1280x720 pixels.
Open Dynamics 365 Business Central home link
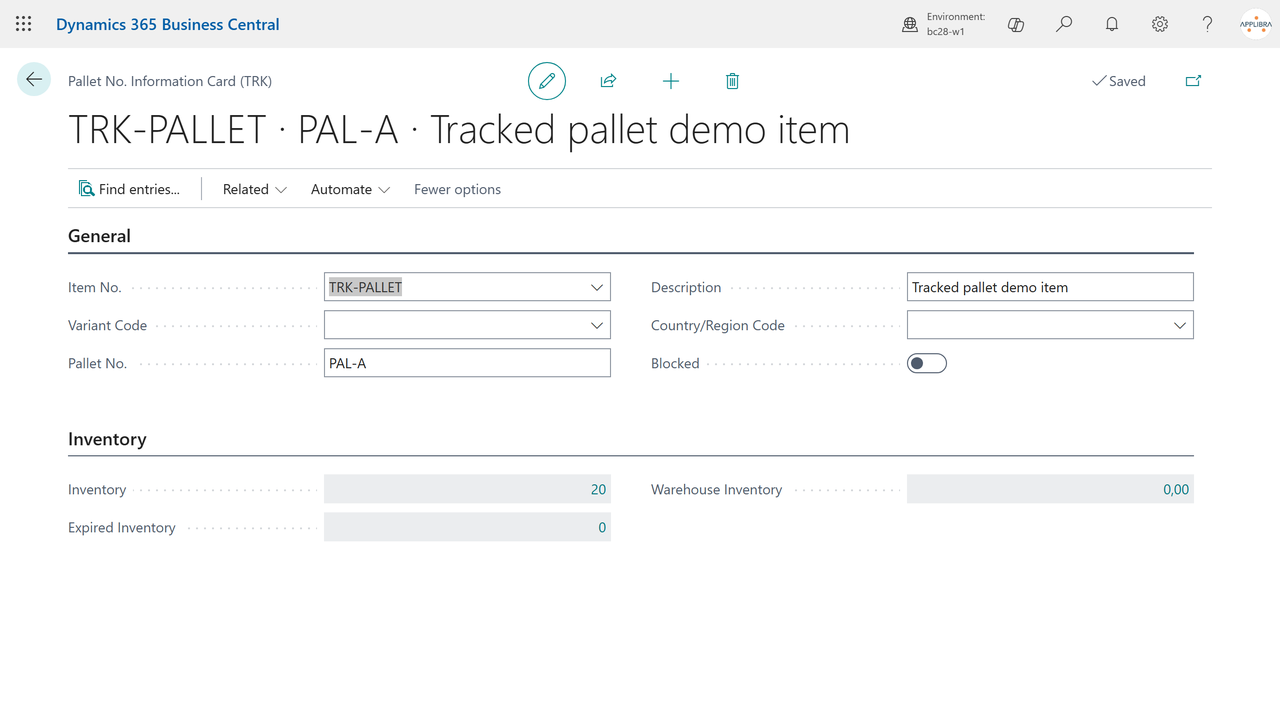[x=168, y=24]
